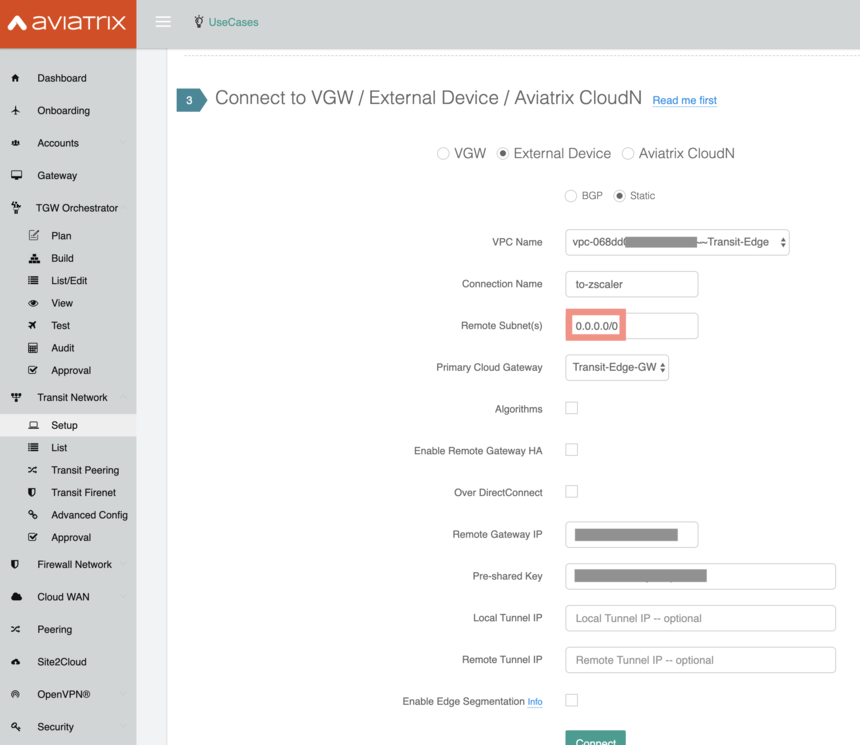860x745 pixels.
Task: Click the Setup laptop icon
Action: [33, 425]
